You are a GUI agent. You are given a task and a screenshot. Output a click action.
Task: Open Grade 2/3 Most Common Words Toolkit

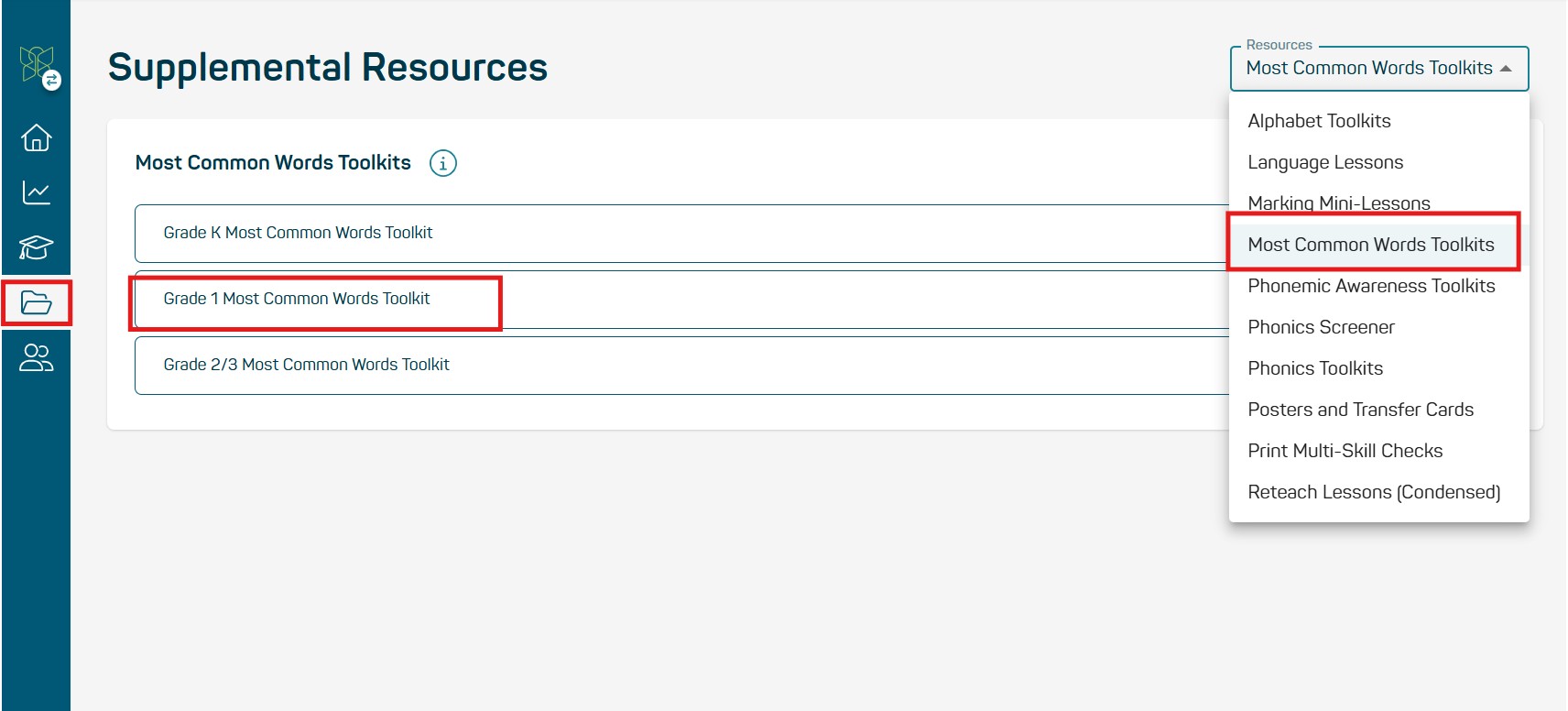click(306, 365)
